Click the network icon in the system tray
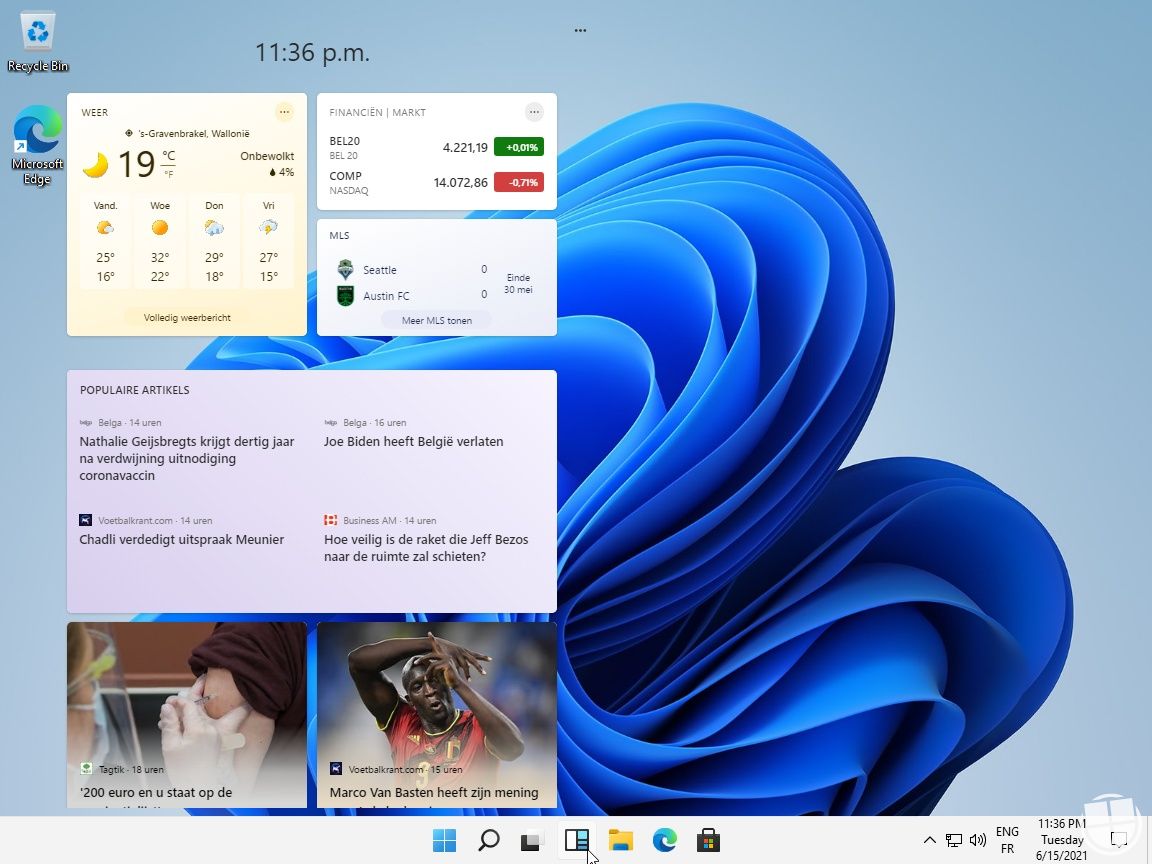This screenshot has width=1152, height=864. click(953, 840)
